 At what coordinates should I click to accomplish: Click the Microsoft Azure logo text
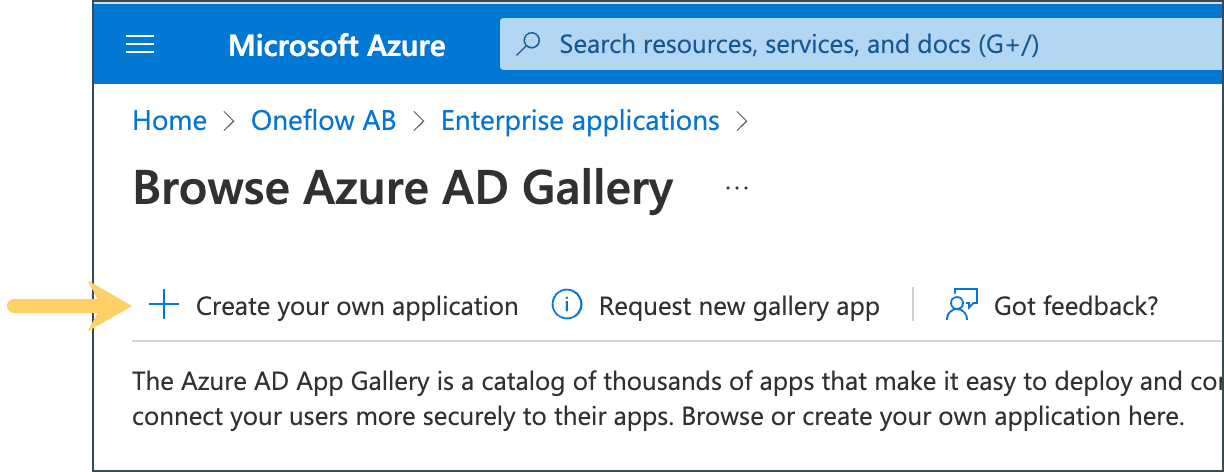[x=337, y=45]
